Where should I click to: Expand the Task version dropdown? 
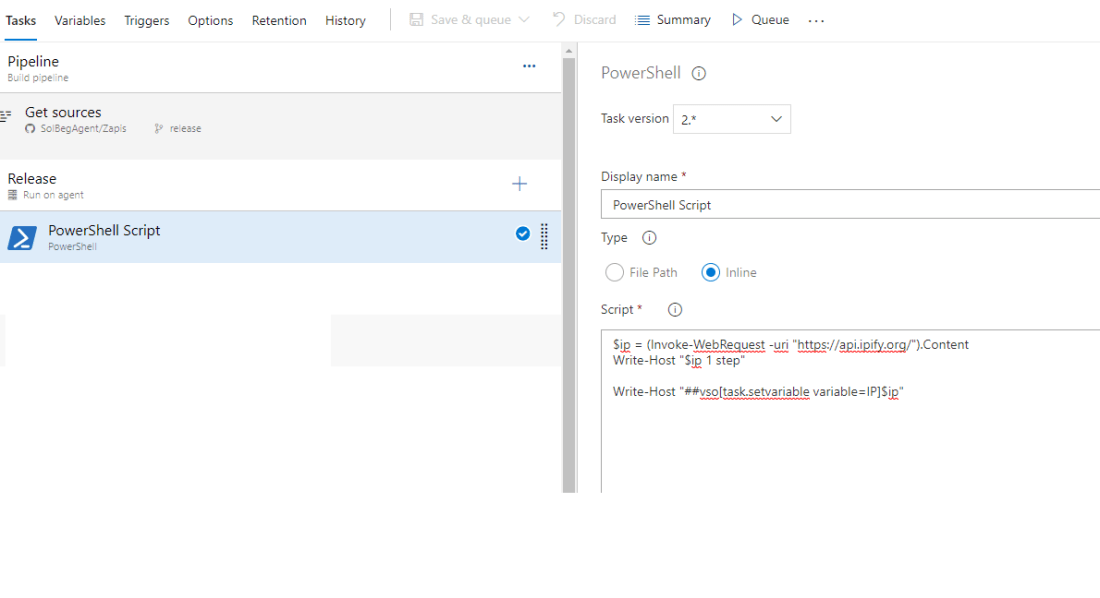pyautogui.click(x=732, y=119)
